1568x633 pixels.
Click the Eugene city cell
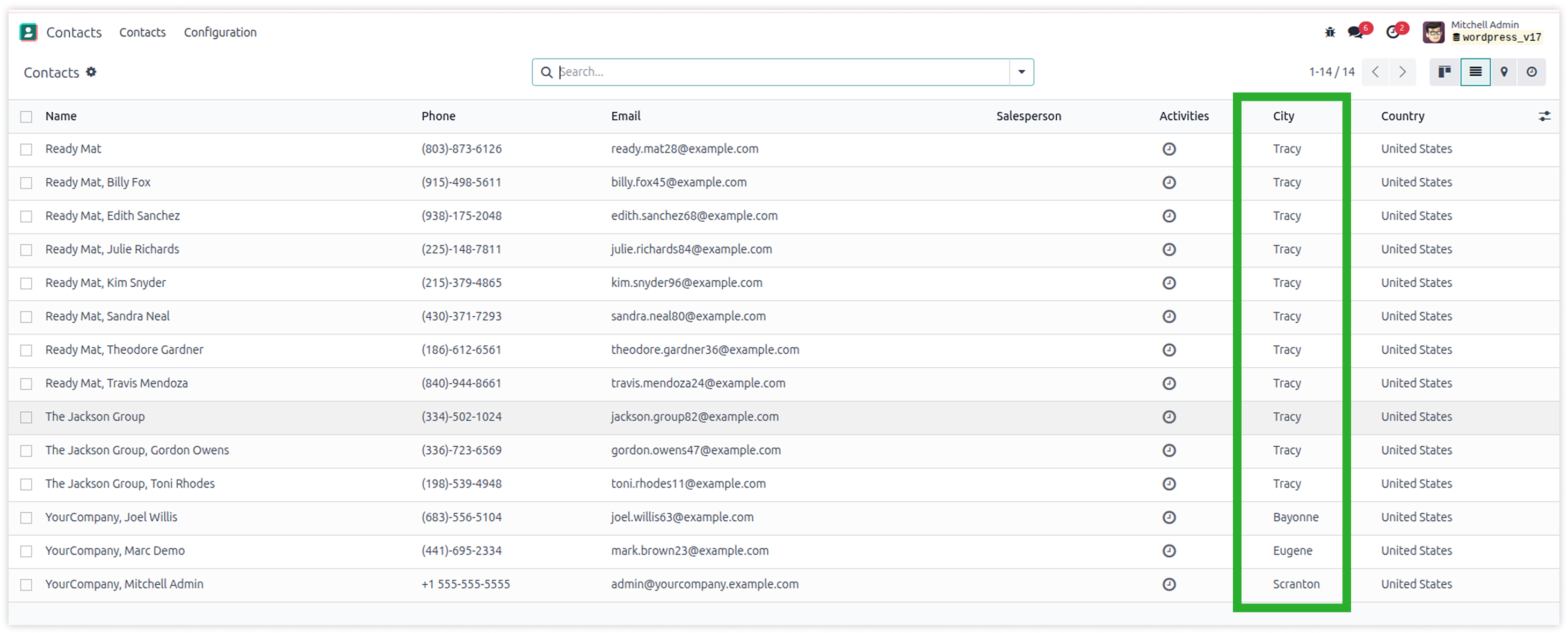coord(1293,551)
